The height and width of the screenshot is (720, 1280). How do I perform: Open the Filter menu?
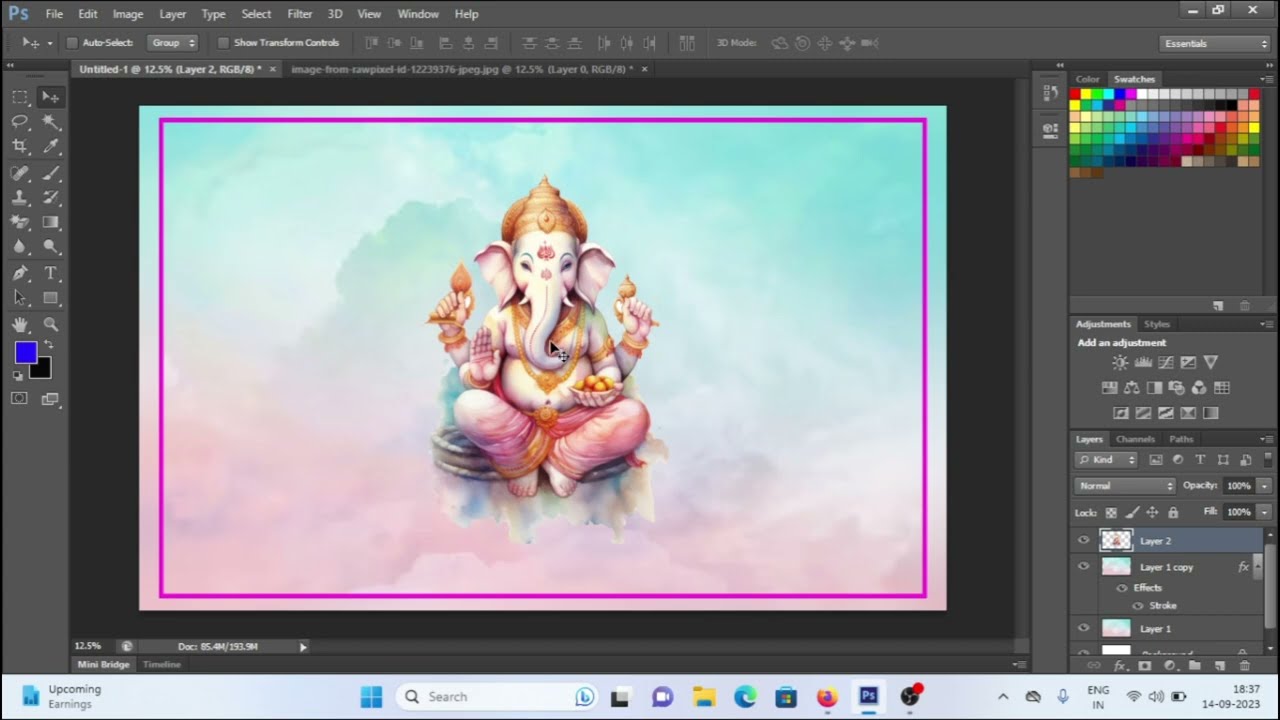pyautogui.click(x=300, y=14)
